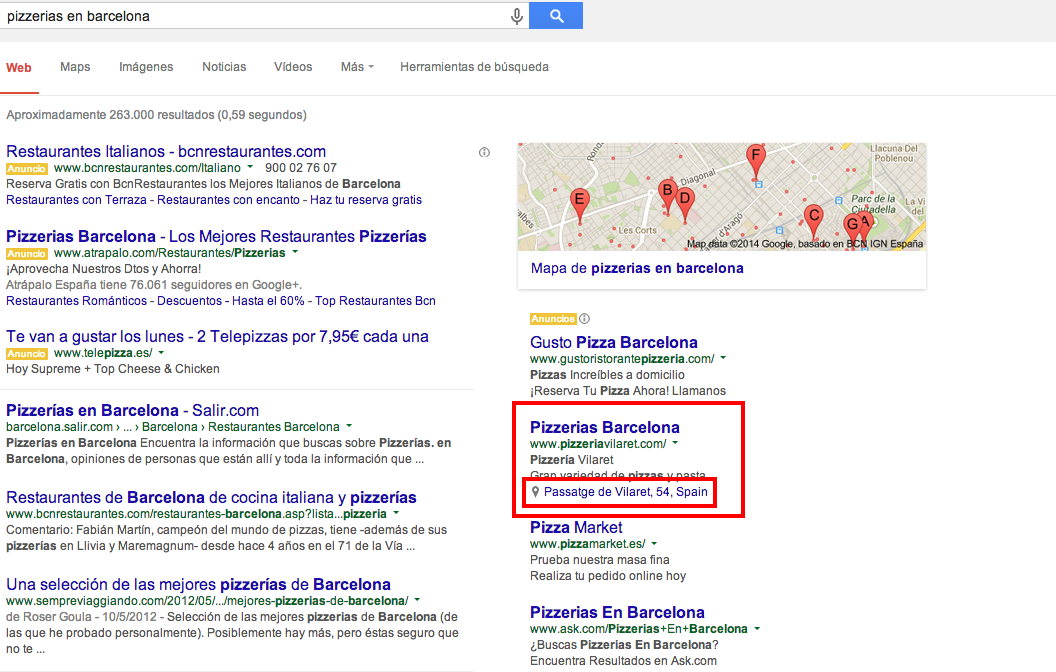1056x672 pixels.
Task: Expand the Más dropdown menu
Action: click(357, 67)
